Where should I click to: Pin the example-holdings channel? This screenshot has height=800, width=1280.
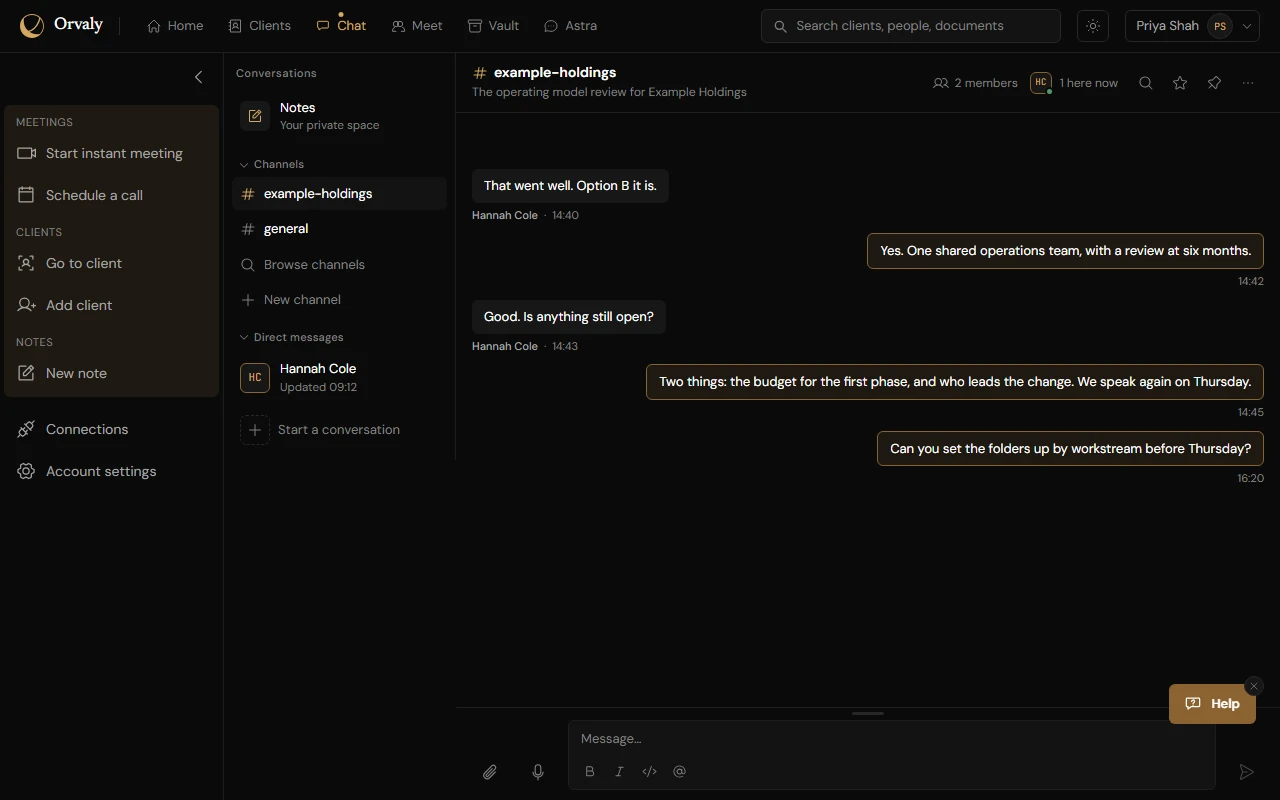(x=1214, y=83)
